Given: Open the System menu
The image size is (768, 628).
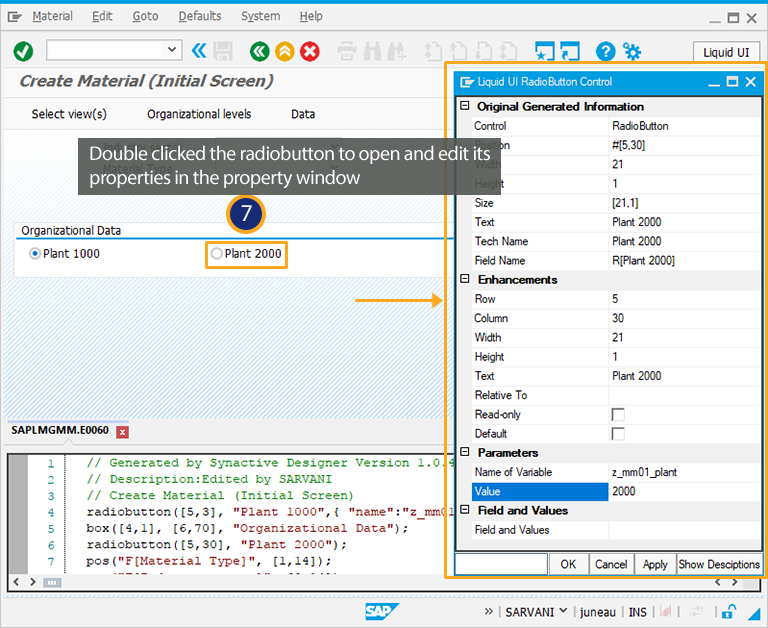Looking at the screenshot, I should point(261,16).
